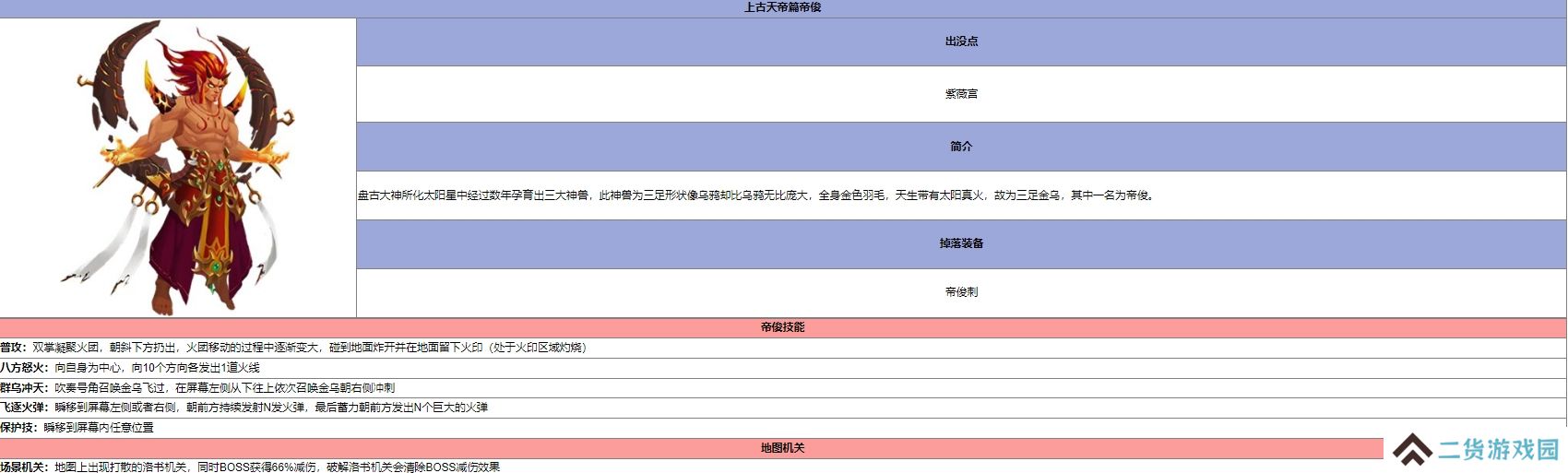Click the 帝俊技能 section header

coord(783,327)
